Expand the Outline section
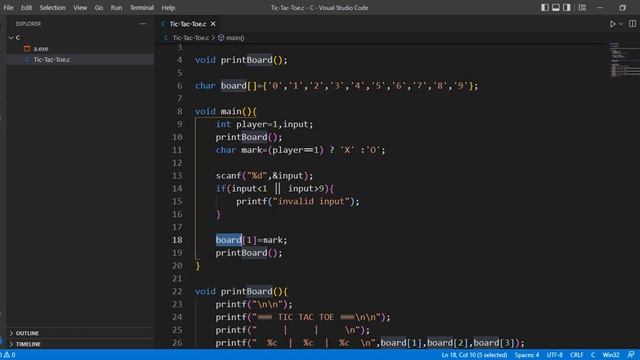 pyautogui.click(x=27, y=333)
